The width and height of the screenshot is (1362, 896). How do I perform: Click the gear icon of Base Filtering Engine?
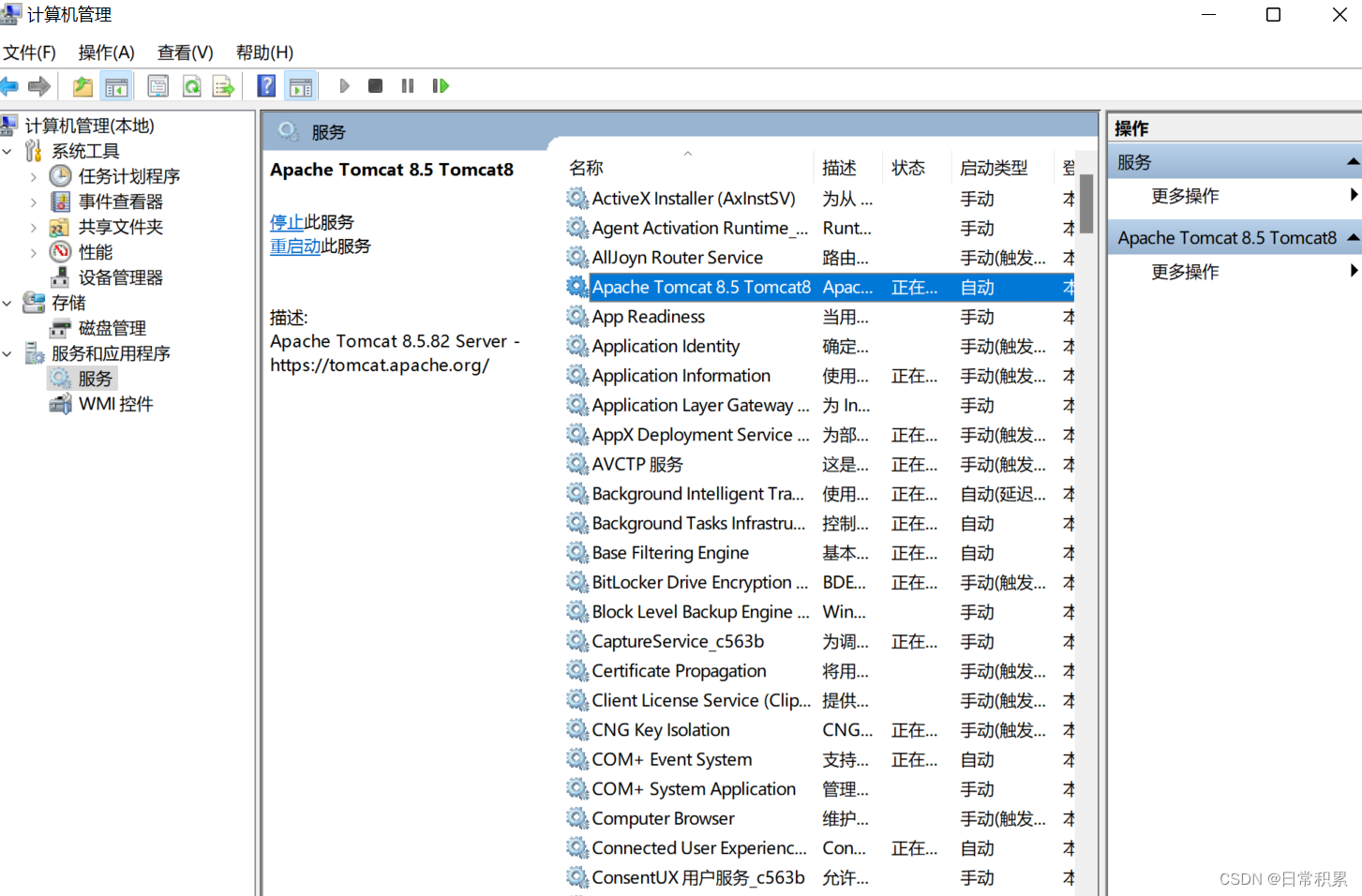[x=577, y=553]
